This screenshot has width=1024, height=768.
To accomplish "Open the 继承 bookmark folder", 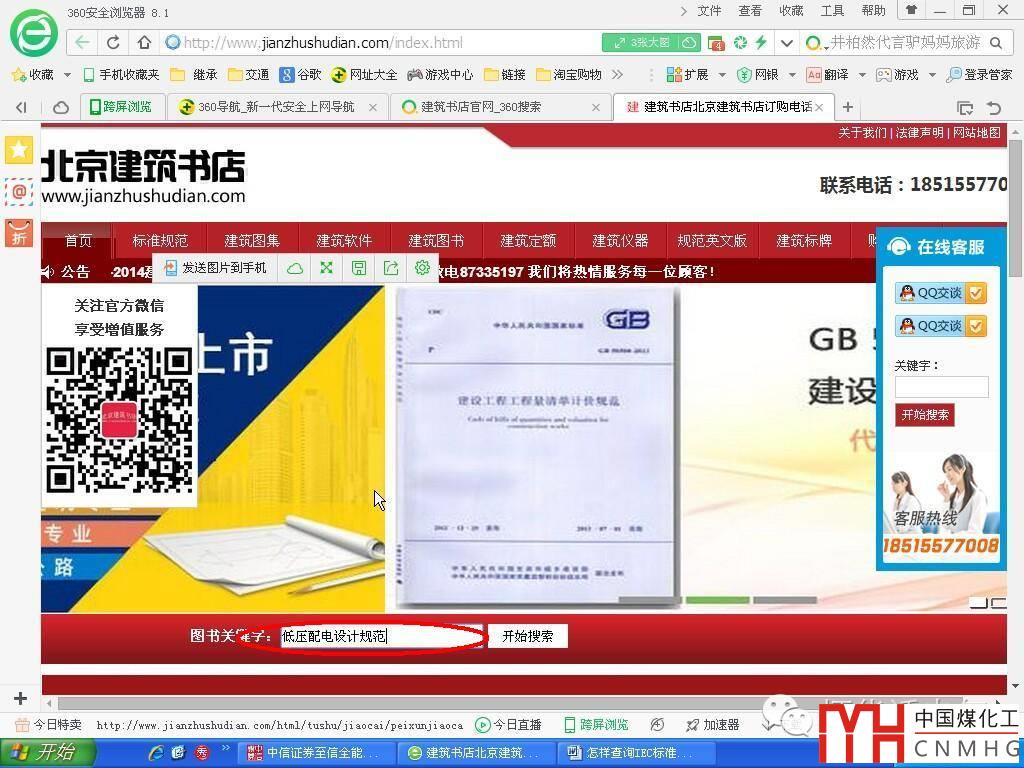I will (x=193, y=74).
